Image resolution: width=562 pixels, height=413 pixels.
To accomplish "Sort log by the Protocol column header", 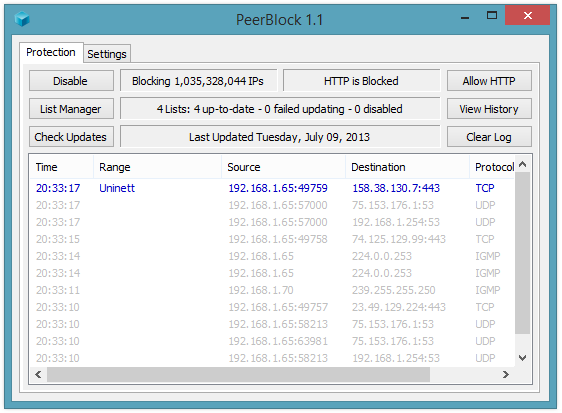I will (x=492, y=167).
